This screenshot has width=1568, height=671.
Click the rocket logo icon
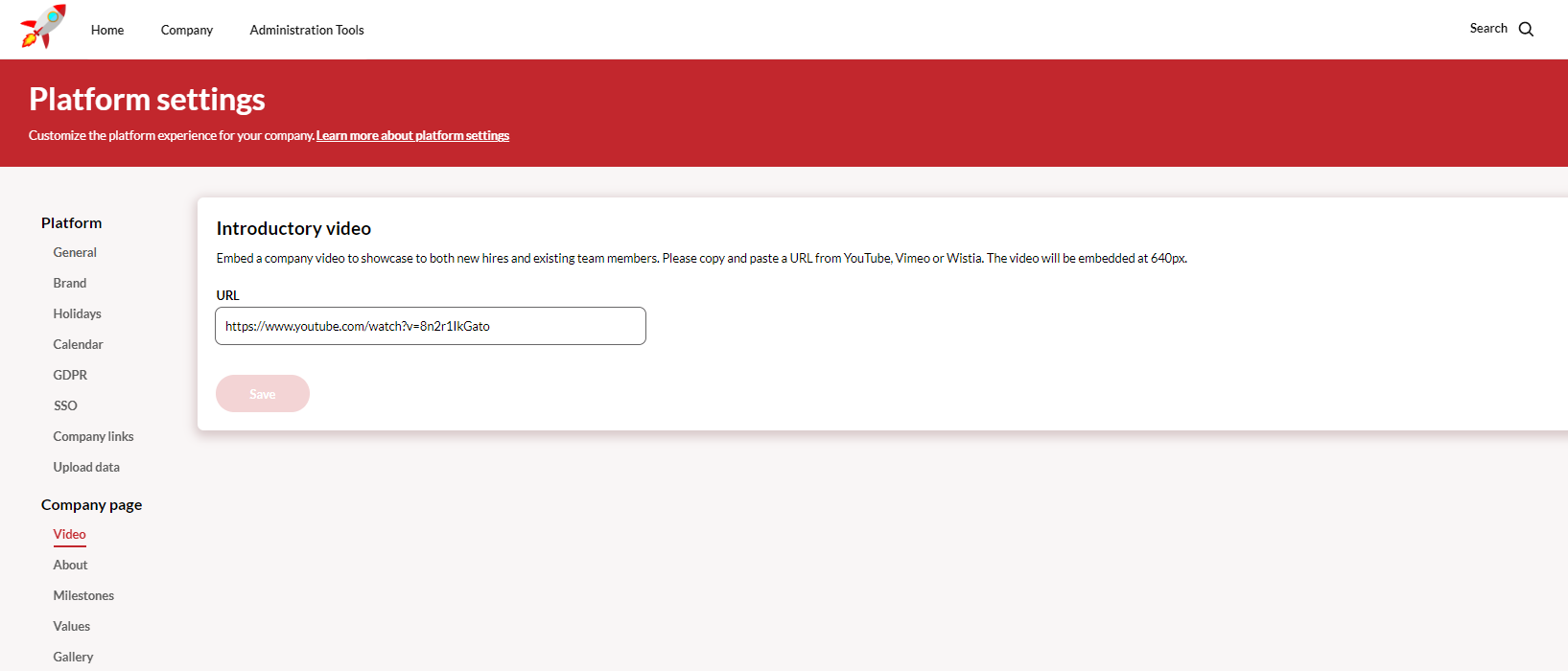pyautogui.click(x=43, y=27)
